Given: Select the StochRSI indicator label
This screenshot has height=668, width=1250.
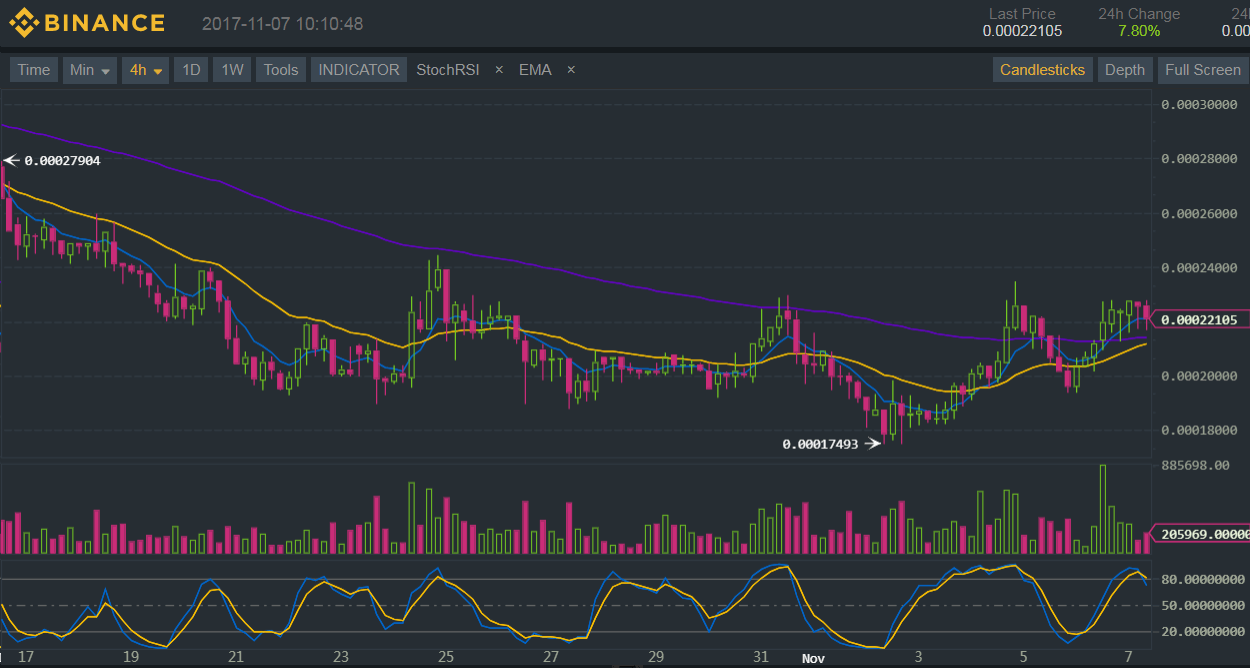Looking at the screenshot, I should (448, 70).
